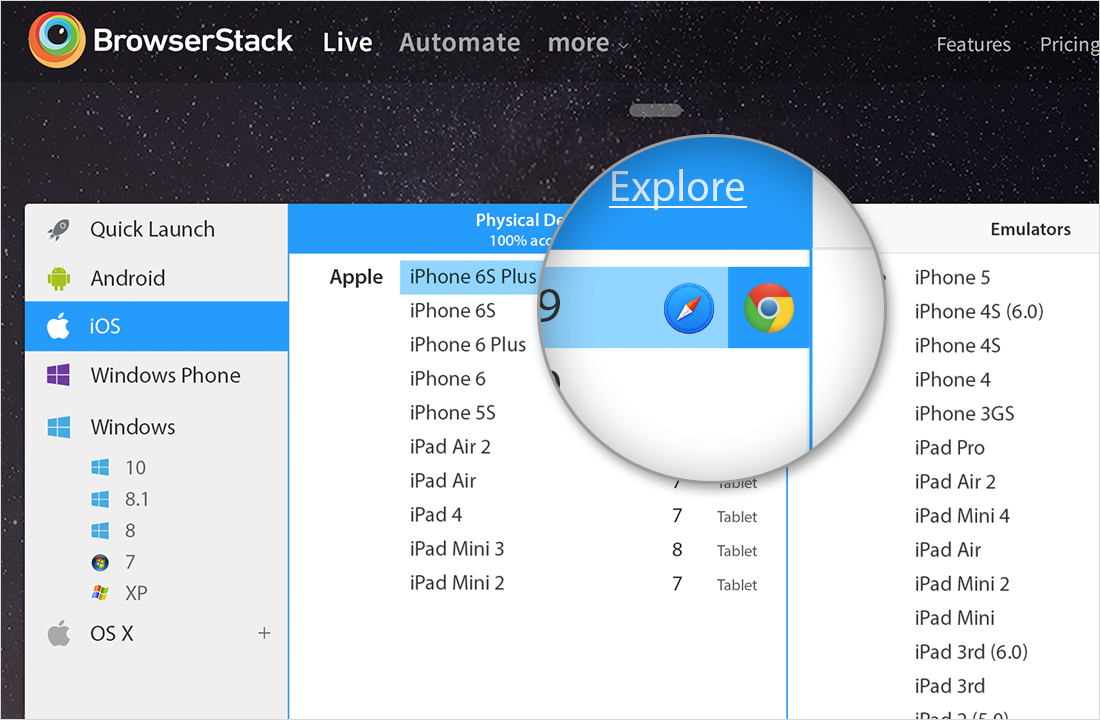Click the Apple icon beside OS X
This screenshot has width=1100, height=720.
(x=59, y=633)
